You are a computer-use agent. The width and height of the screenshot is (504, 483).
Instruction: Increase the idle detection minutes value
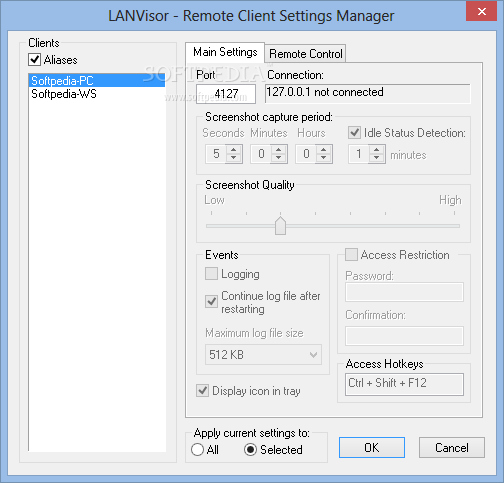[x=377, y=149]
